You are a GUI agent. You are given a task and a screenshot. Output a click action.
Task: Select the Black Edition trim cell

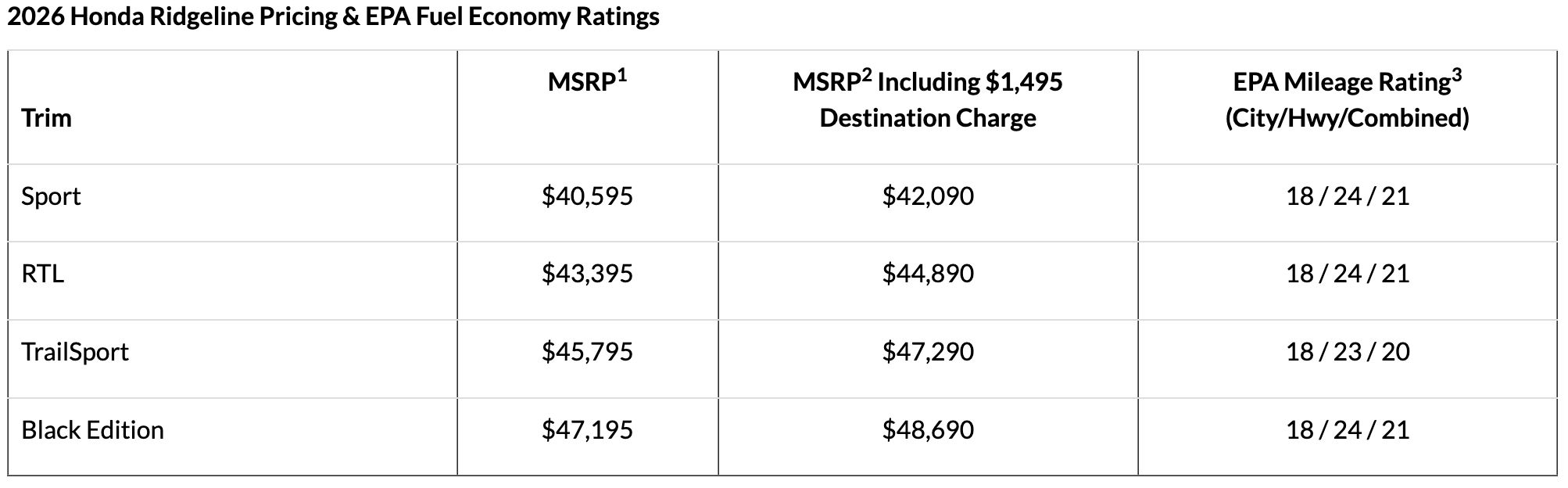coord(93,430)
